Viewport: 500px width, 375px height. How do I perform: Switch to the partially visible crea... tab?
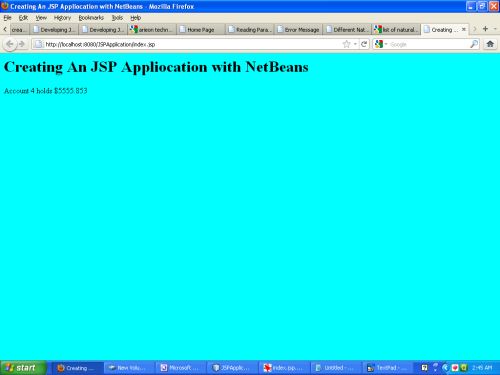[x=19, y=30]
